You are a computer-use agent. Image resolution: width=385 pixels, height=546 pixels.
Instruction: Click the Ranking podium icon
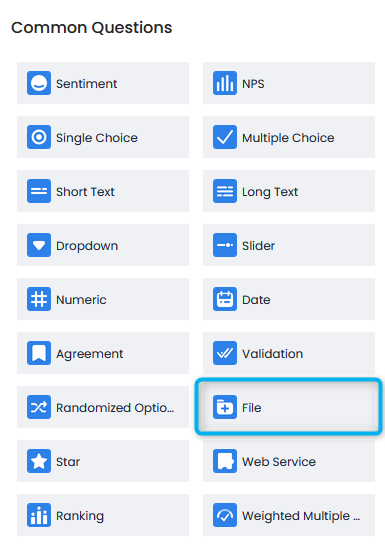(39, 515)
